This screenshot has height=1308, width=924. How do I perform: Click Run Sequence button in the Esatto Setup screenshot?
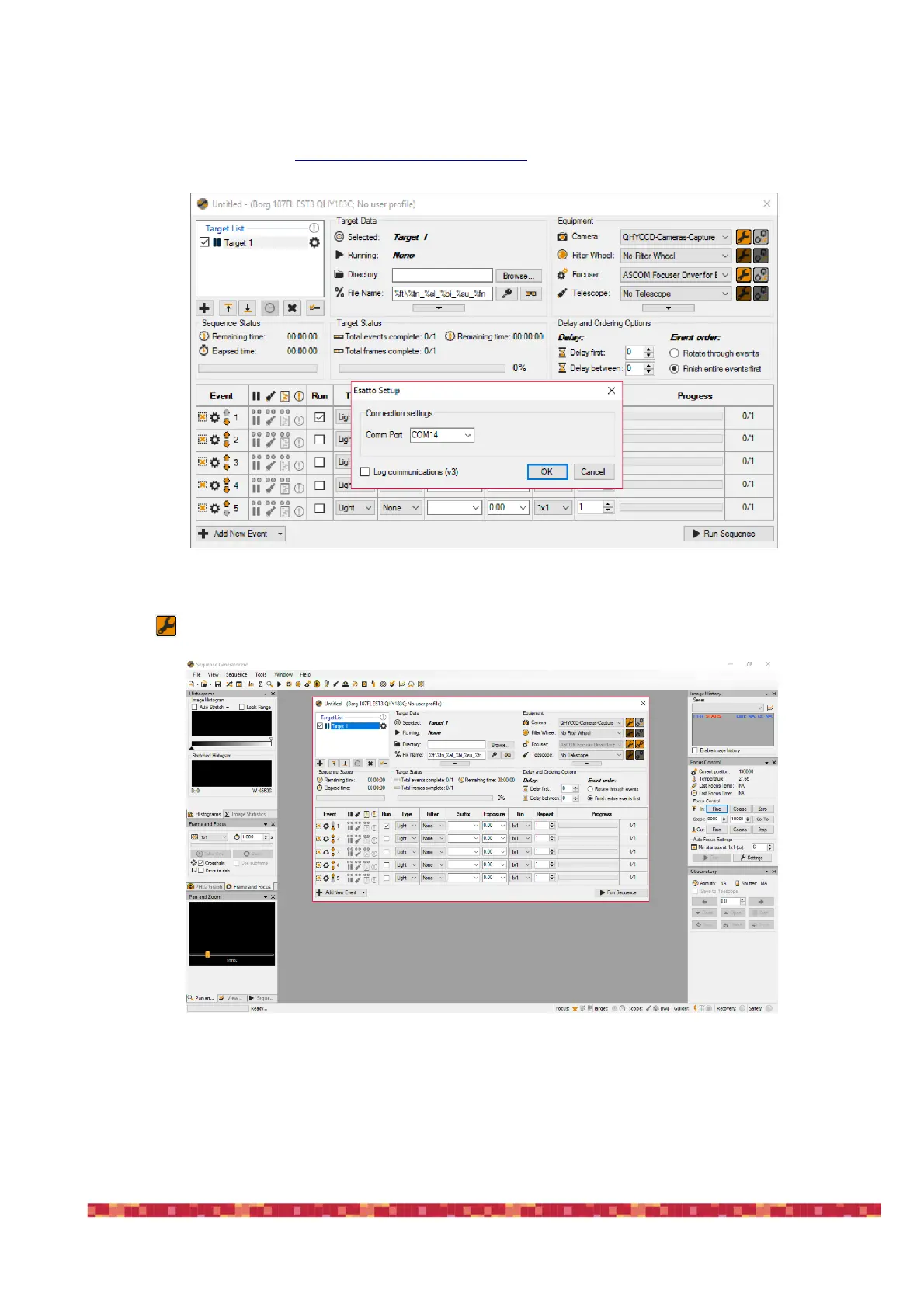point(729,534)
